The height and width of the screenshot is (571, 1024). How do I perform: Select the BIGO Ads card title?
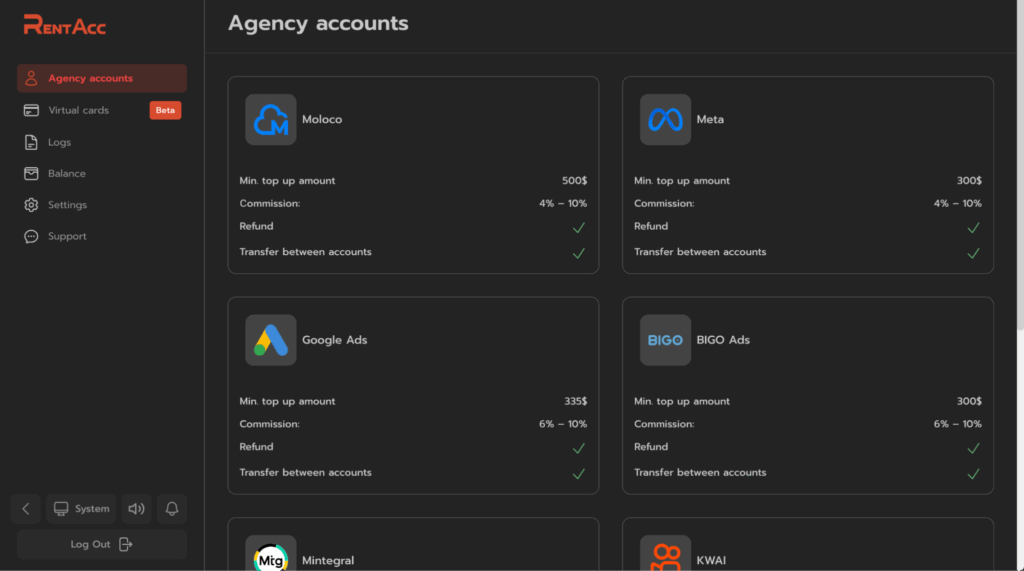click(x=723, y=340)
